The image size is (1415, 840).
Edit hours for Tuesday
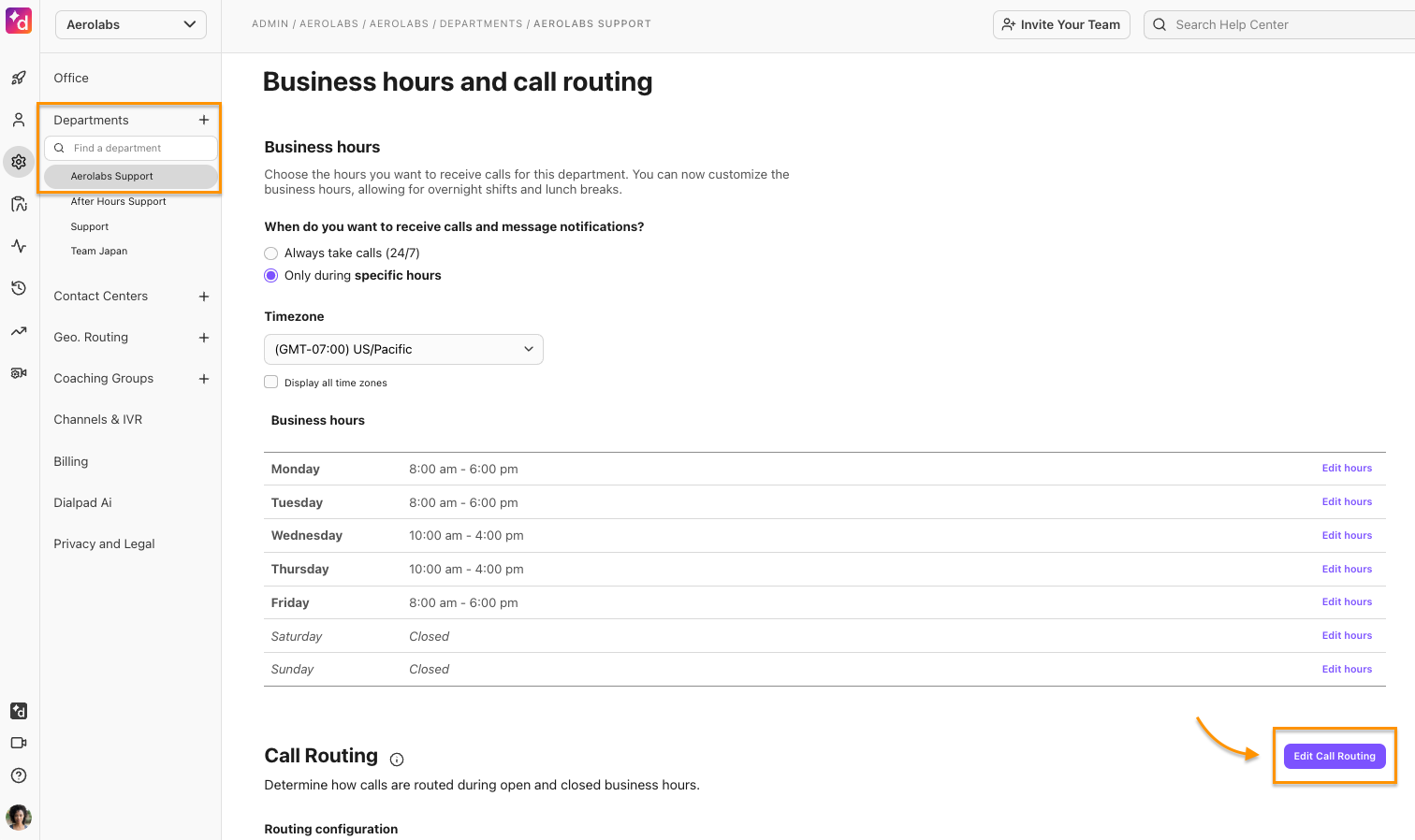point(1347,501)
